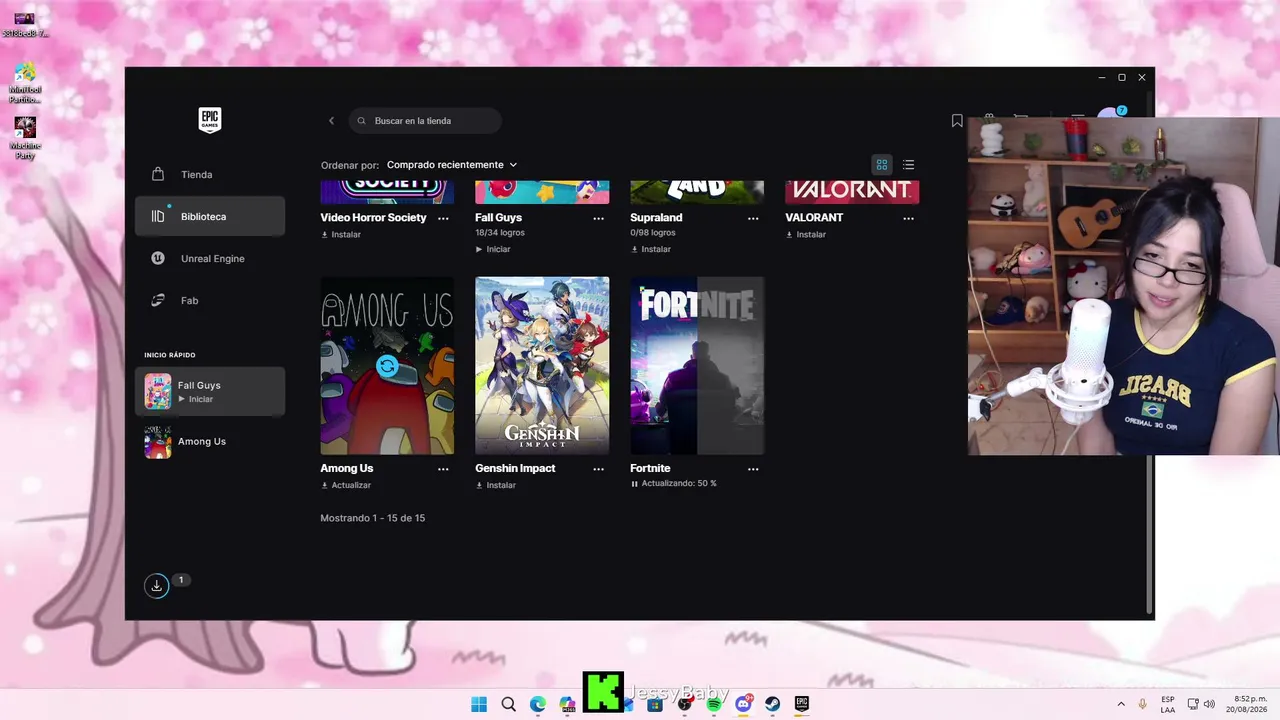
Task: Switch to grid view
Action: coord(882,165)
